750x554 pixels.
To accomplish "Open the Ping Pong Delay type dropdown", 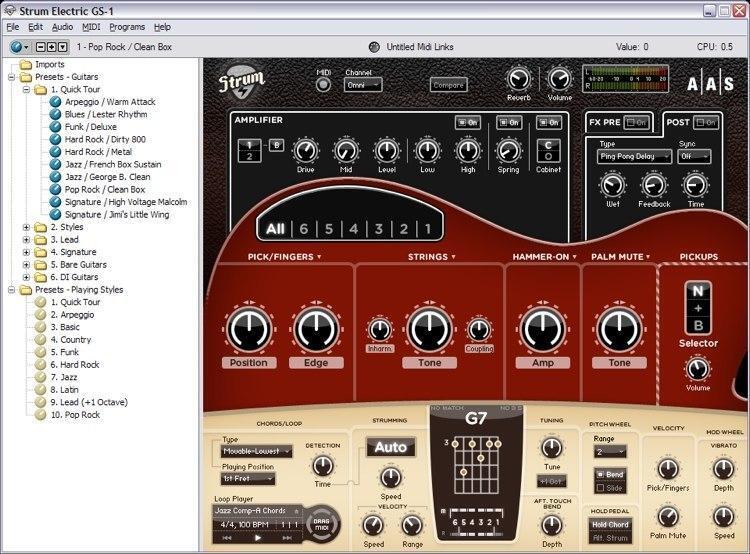I will [x=632, y=156].
